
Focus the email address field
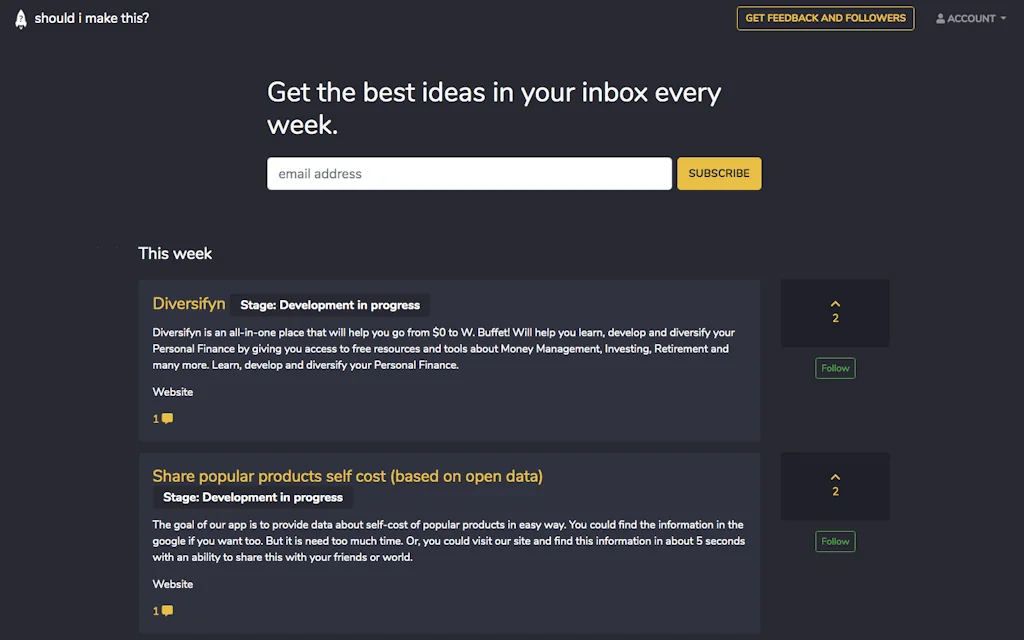(x=469, y=173)
